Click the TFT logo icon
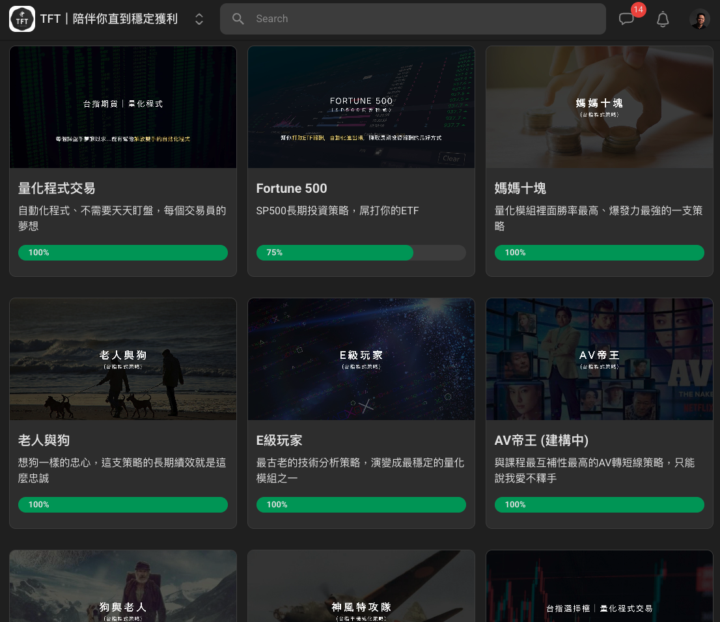The image size is (720, 622). tap(22, 19)
